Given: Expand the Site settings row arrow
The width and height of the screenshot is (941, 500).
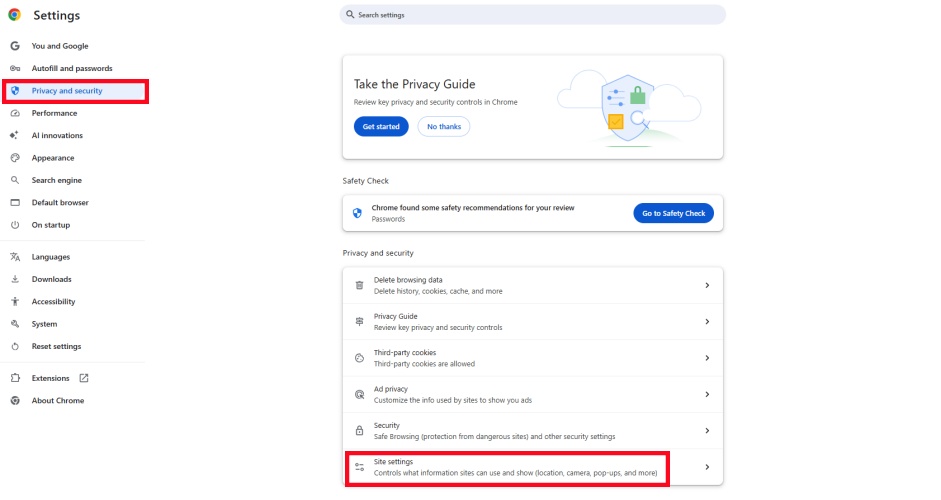Looking at the screenshot, I should pos(707,467).
